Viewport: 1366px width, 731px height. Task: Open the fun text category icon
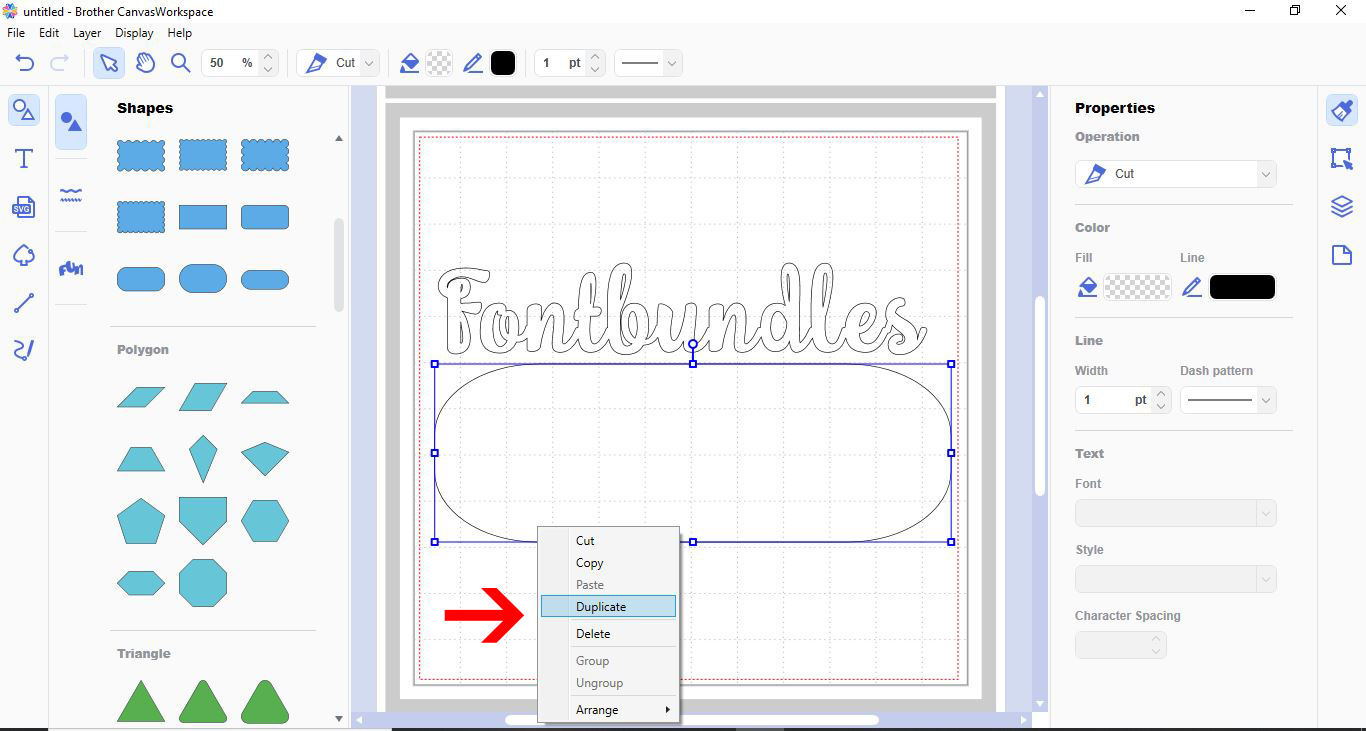pyautogui.click(x=71, y=268)
